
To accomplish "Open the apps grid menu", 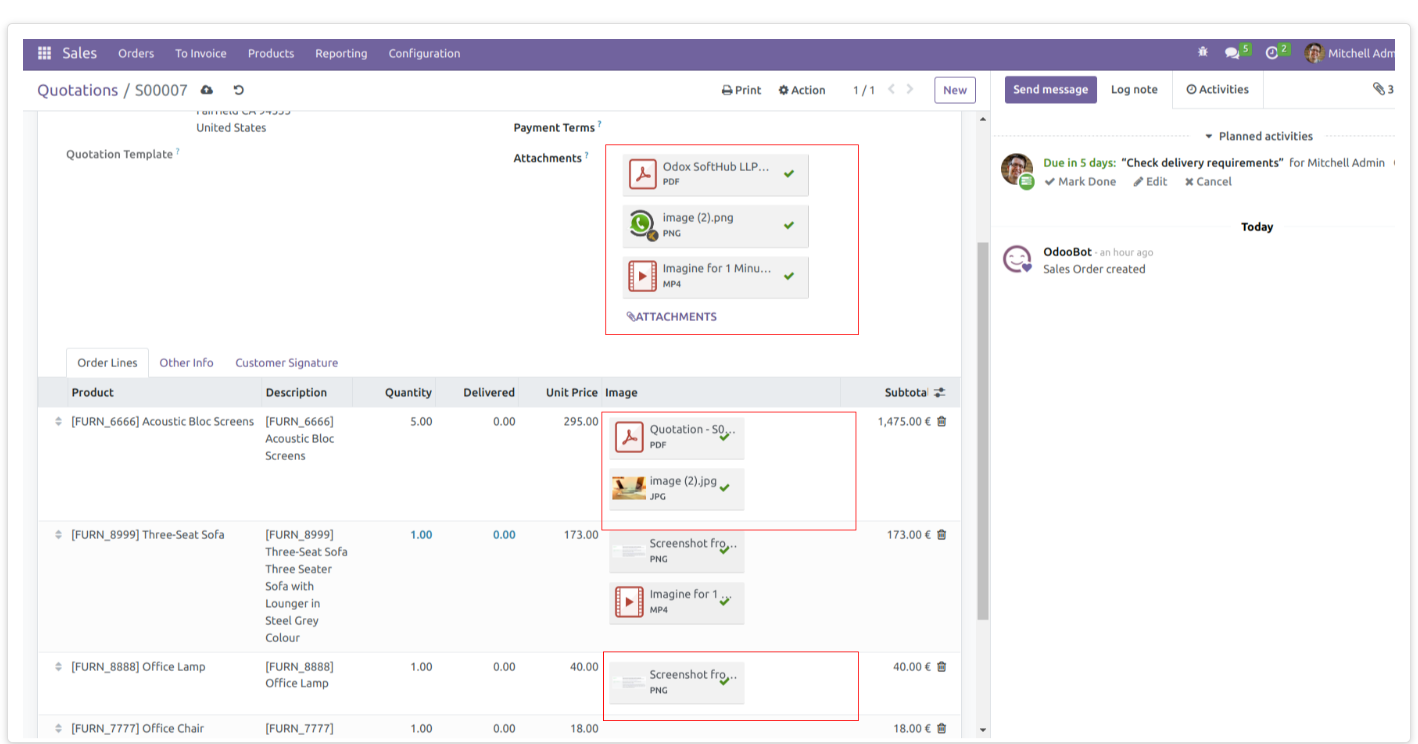I will click(44, 53).
